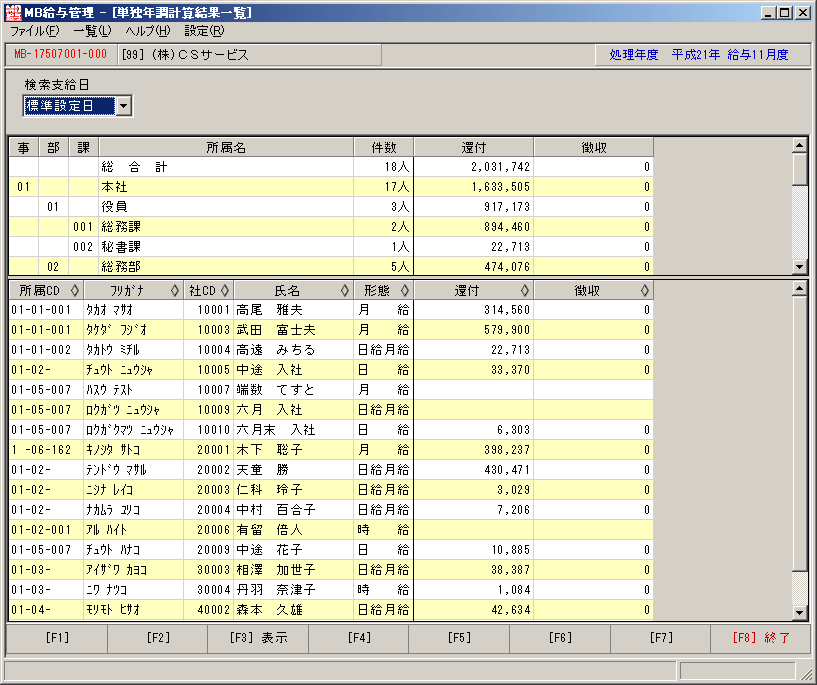Open the ファイル(F) menu
The height and width of the screenshot is (685, 817).
34,31
